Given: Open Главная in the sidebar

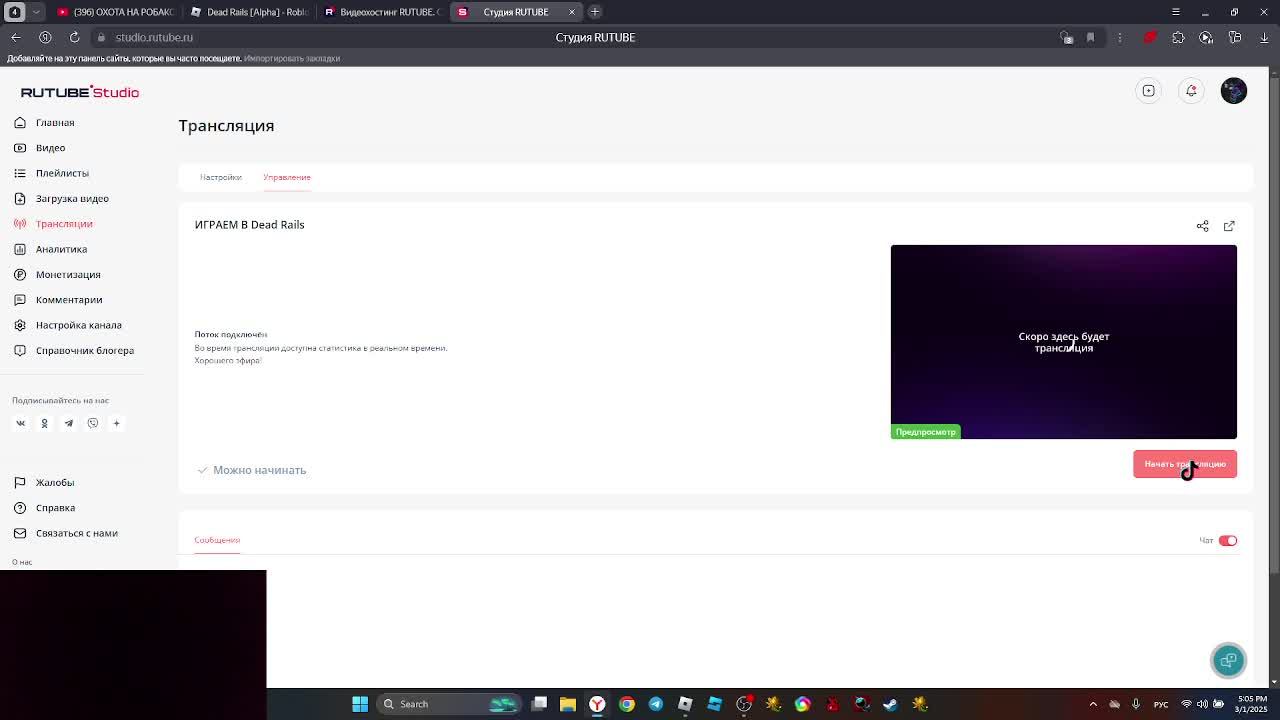Looking at the screenshot, I should 45,122.
